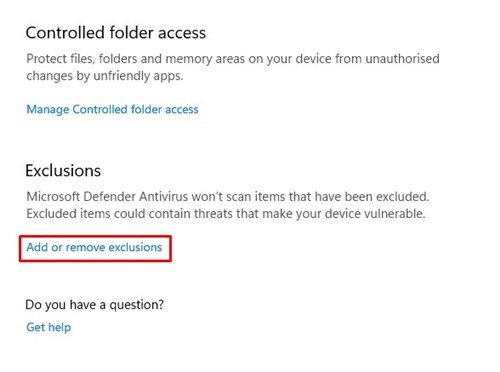
Task: Click the word 'folders' in the Protect files sentence
Action: coord(118,59)
